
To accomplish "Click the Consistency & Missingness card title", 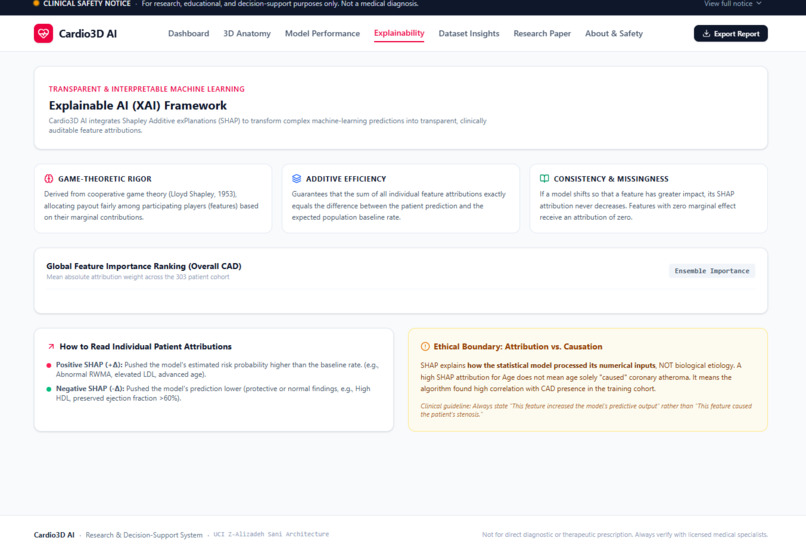I will (611, 179).
